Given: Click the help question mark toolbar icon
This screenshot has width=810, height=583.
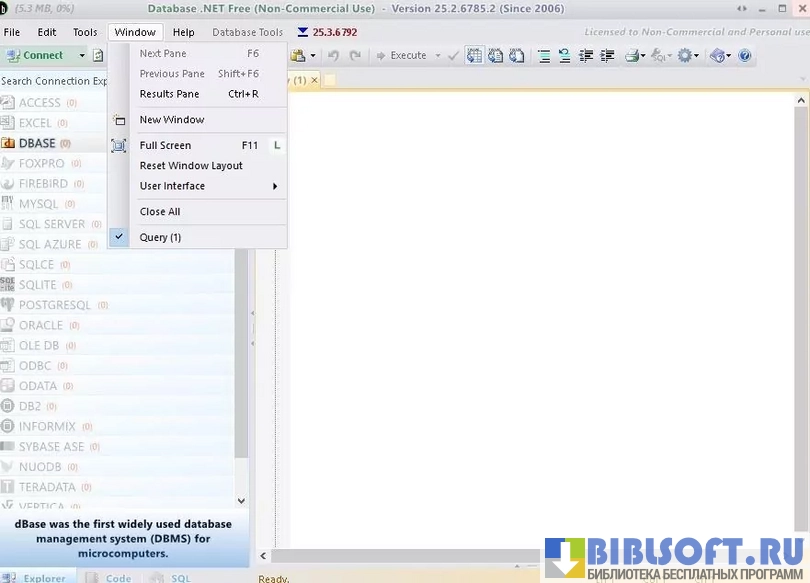Looking at the screenshot, I should pyautogui.click(x=745, y=56).
